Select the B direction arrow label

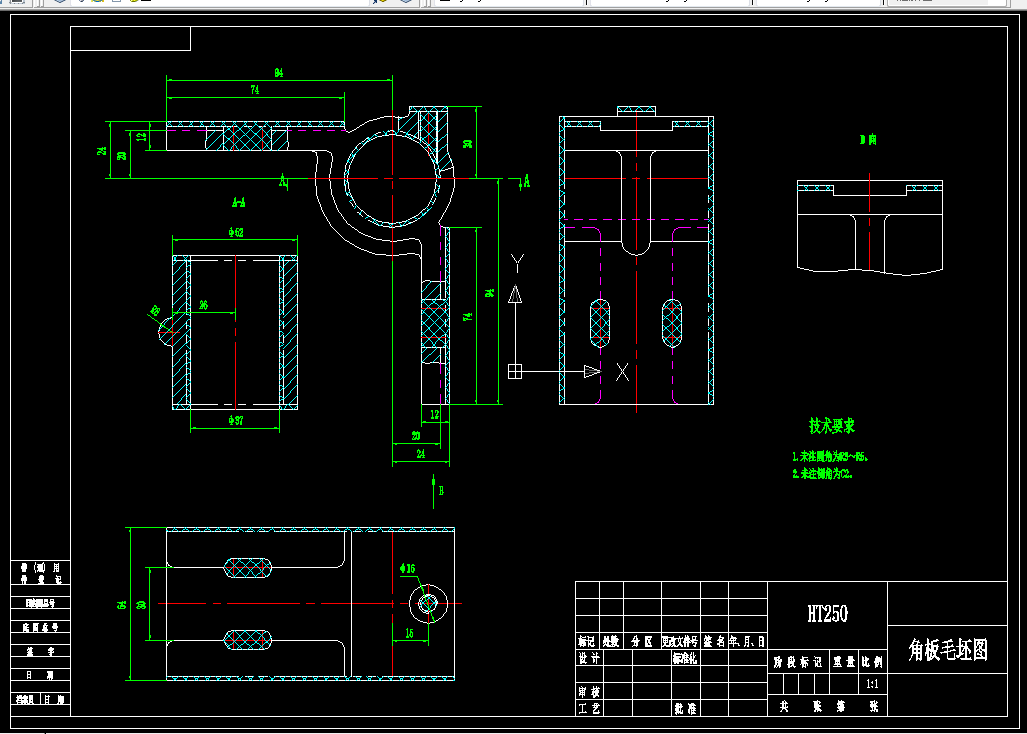[441, 490]
